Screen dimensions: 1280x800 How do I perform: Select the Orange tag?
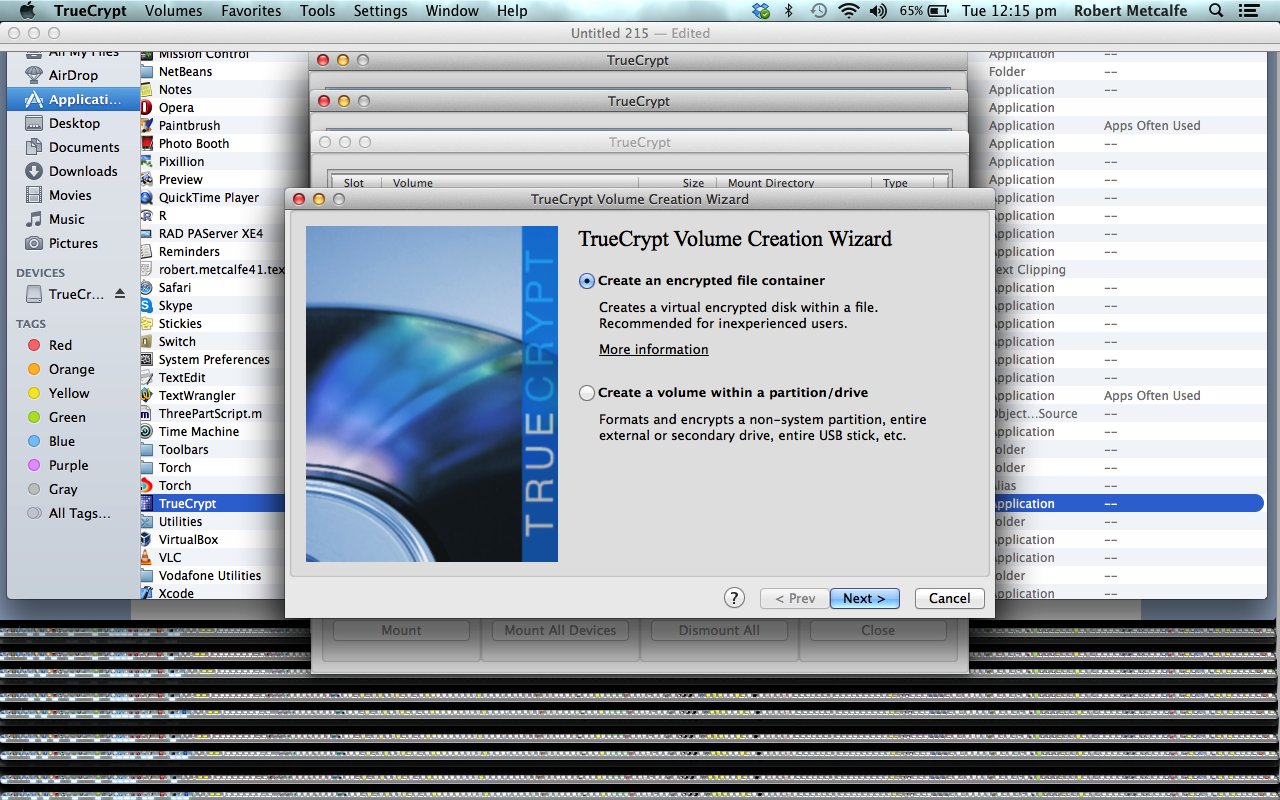click(71, 369)
